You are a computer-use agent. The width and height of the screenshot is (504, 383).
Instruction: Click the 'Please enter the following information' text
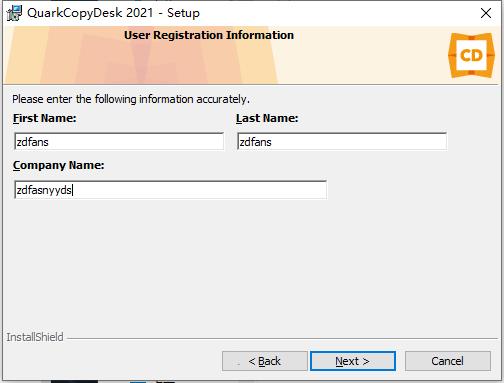tap(131, 99)
